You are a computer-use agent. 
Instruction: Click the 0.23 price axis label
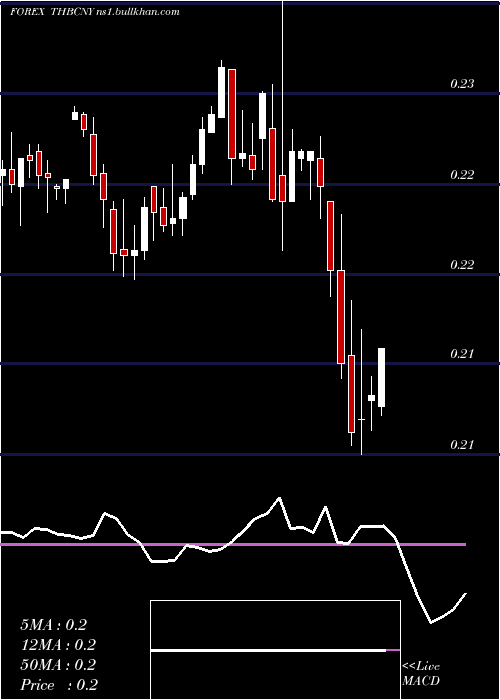462,84
